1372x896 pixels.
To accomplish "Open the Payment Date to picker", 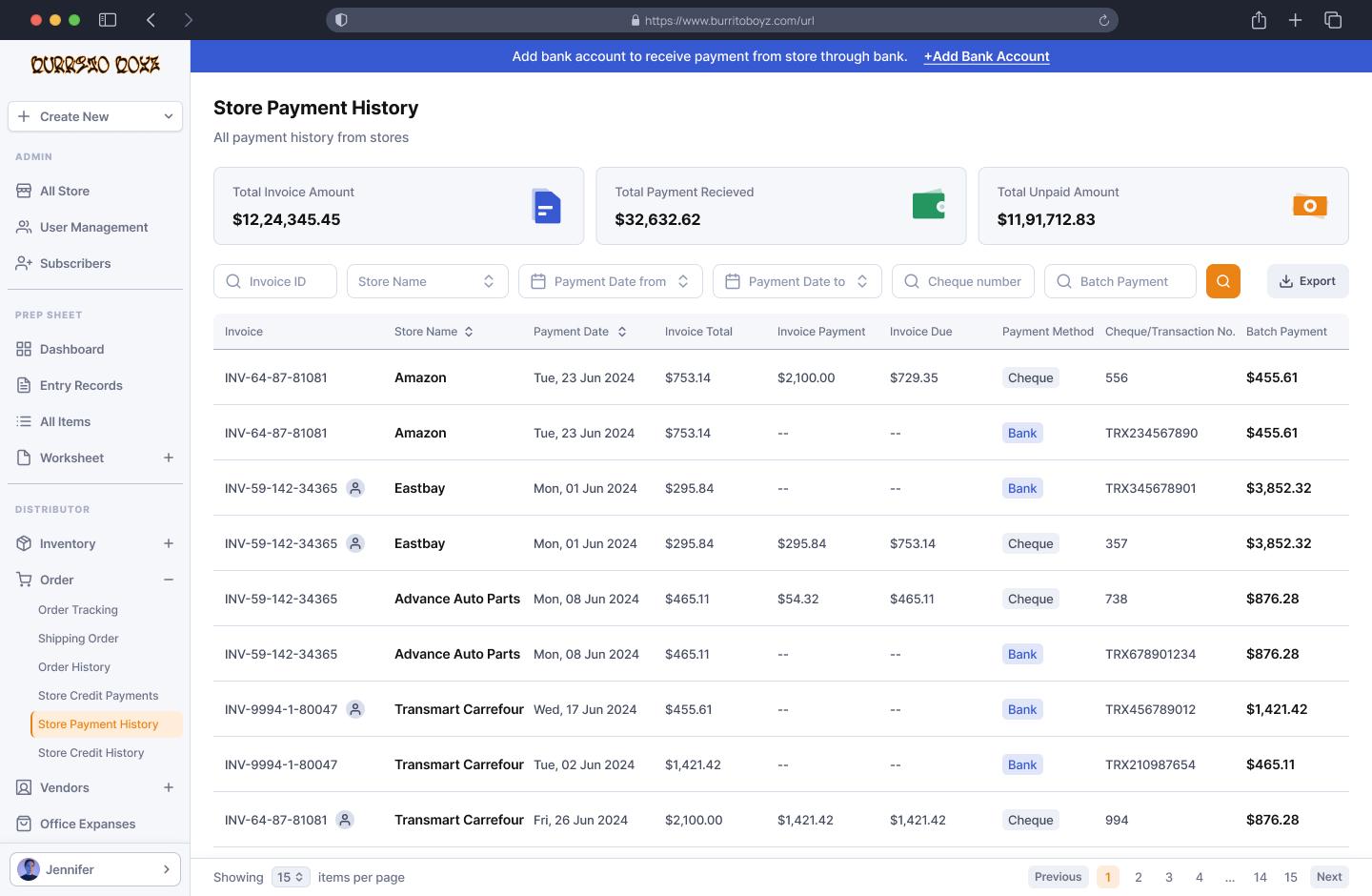I will 797,281.
